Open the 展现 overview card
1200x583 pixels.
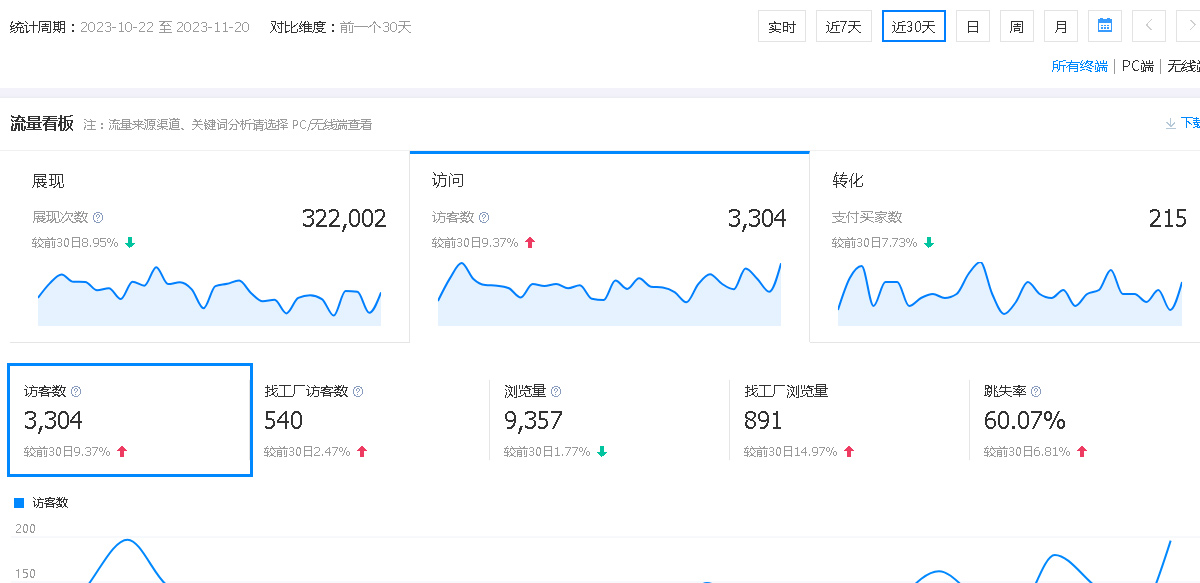click(208, 246)
